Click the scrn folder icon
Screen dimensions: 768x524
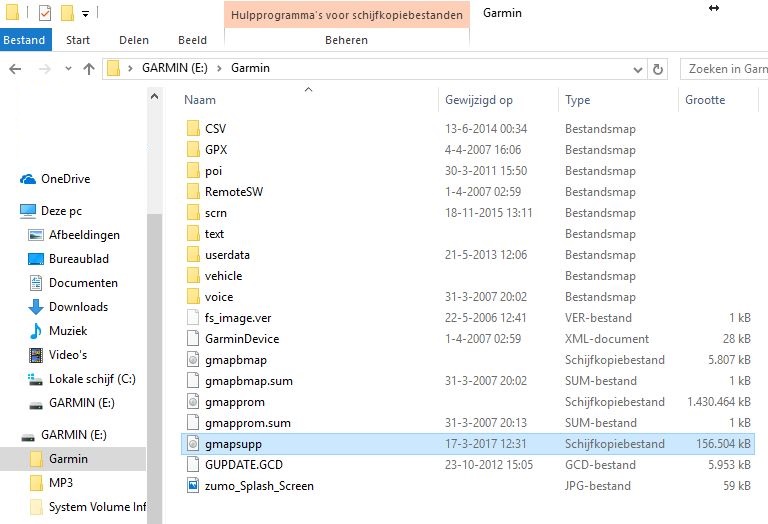tap(193, 213)
